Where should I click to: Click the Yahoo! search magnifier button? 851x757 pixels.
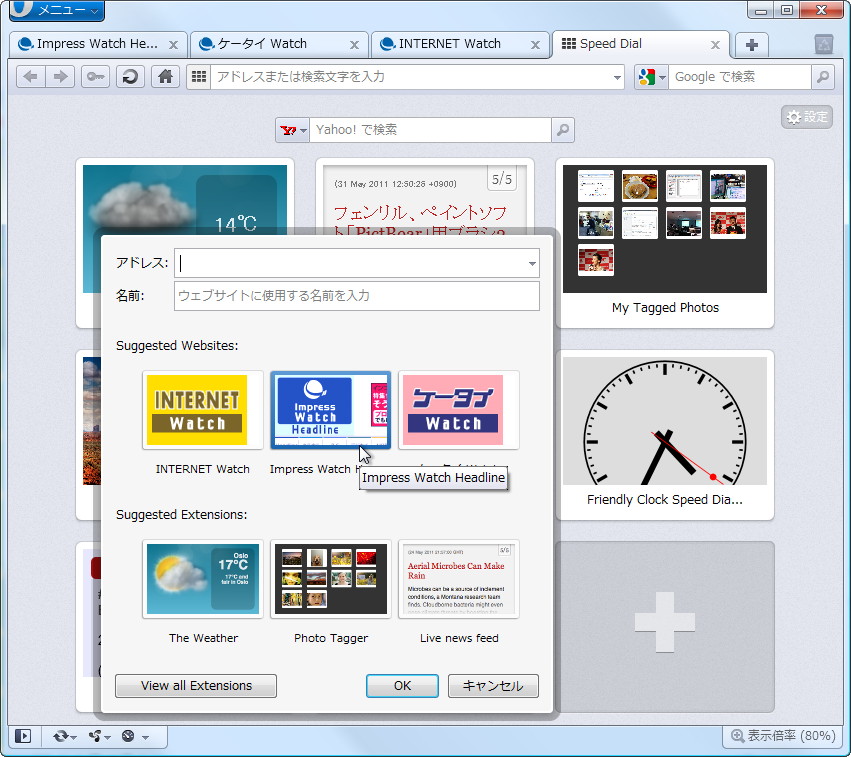(x=563, y=130)
